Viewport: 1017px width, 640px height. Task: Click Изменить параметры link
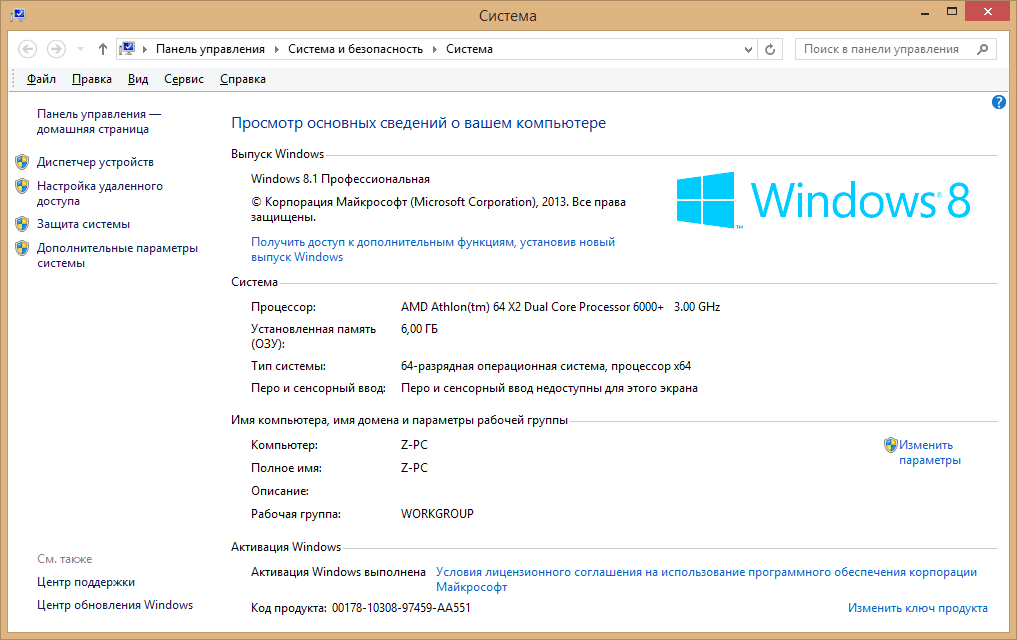click(x=929, y=453)
